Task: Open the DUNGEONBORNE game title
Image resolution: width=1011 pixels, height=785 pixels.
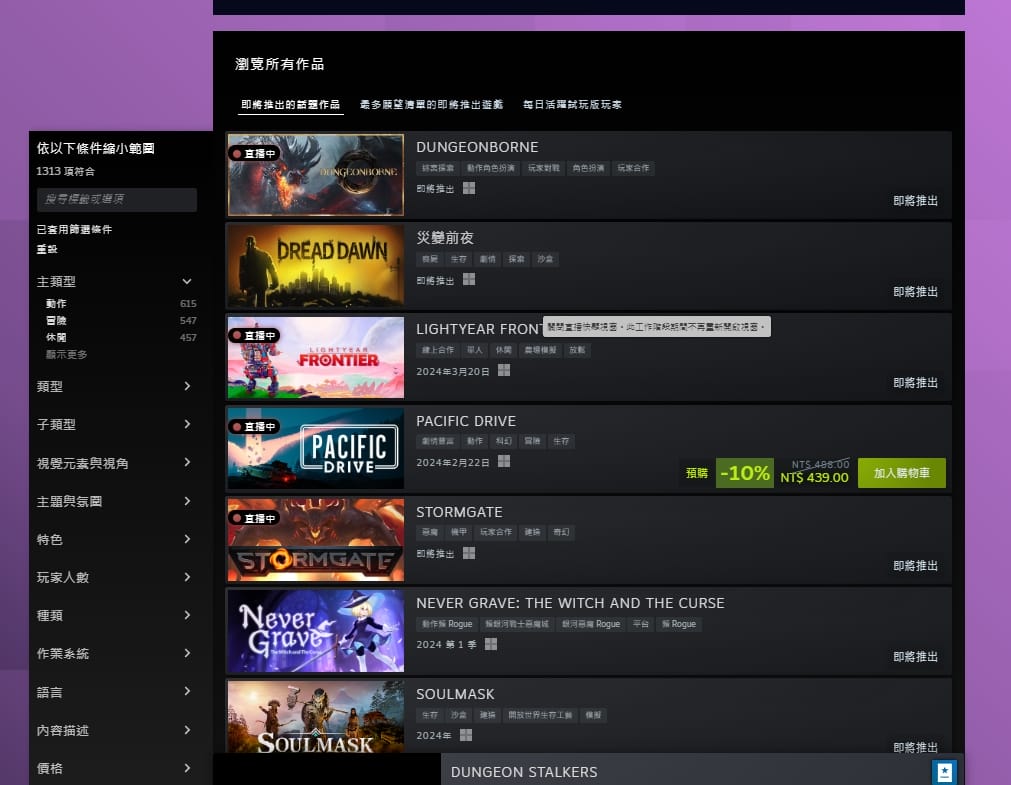Action: click(x=477, y=147)
